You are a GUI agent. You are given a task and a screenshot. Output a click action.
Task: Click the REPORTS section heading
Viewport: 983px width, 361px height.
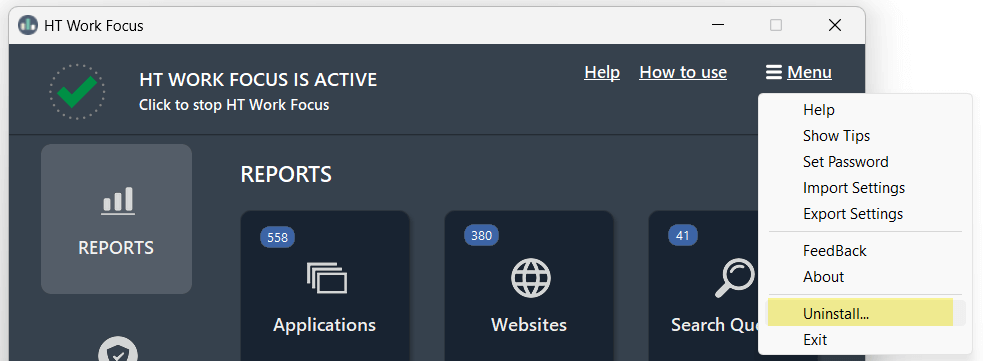coord(286,174)
